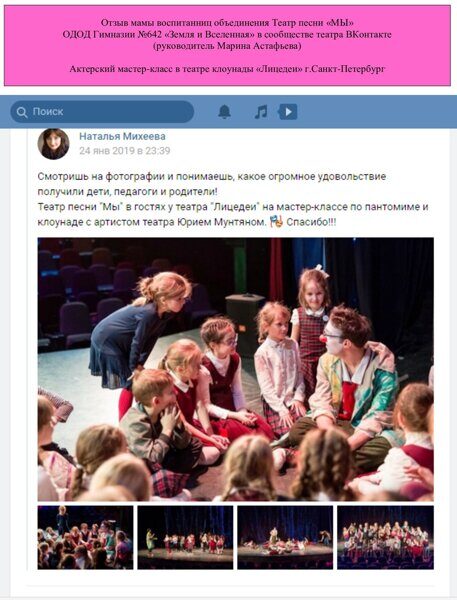Open the post date 24 янв 2019

pos(125,151)
